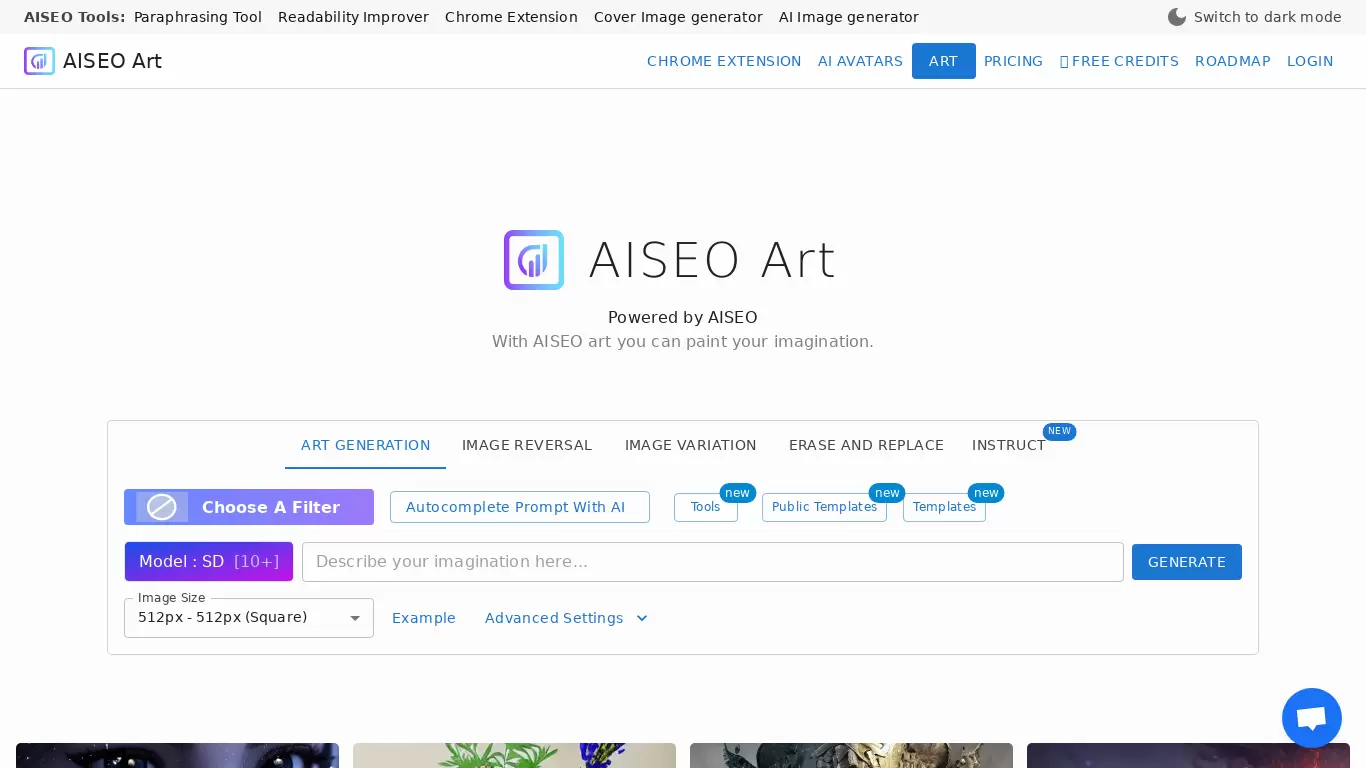
Task: Click the 'Powered by AISEO' text
Action: (x=683, y=317)
